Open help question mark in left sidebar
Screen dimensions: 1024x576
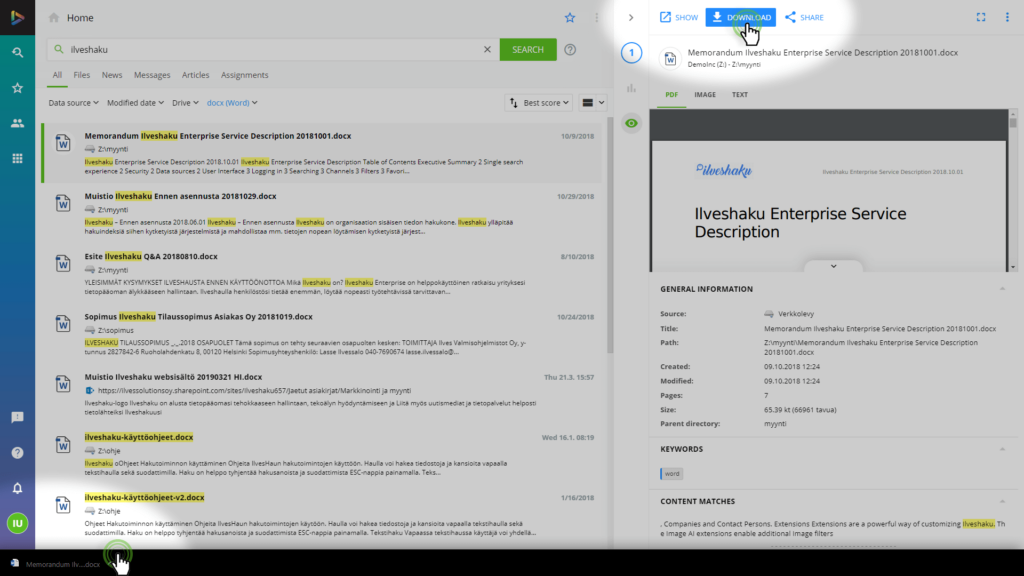coord(18,453)
